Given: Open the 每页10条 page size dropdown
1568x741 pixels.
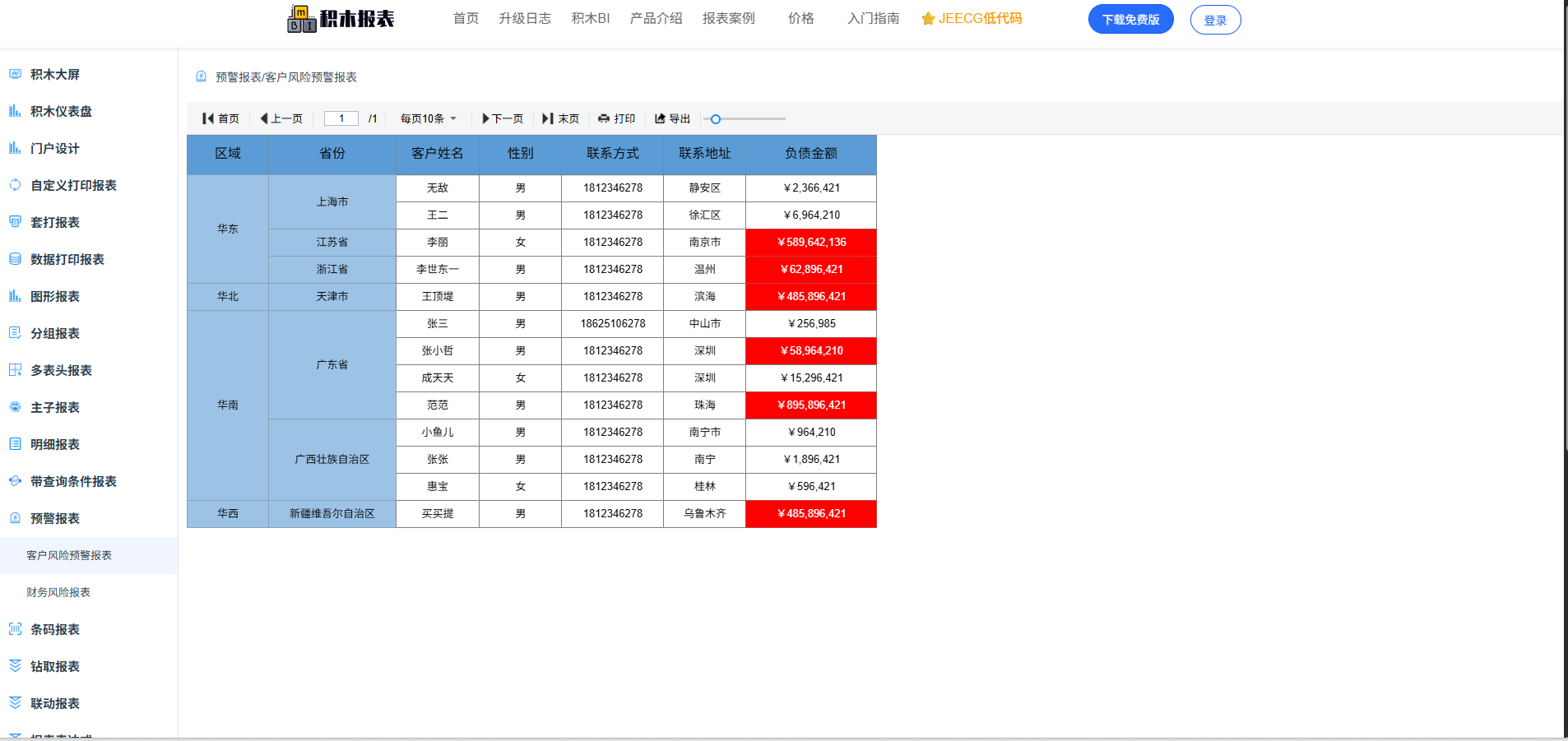Looking at the screenshot, I should (x=428, y=118).
